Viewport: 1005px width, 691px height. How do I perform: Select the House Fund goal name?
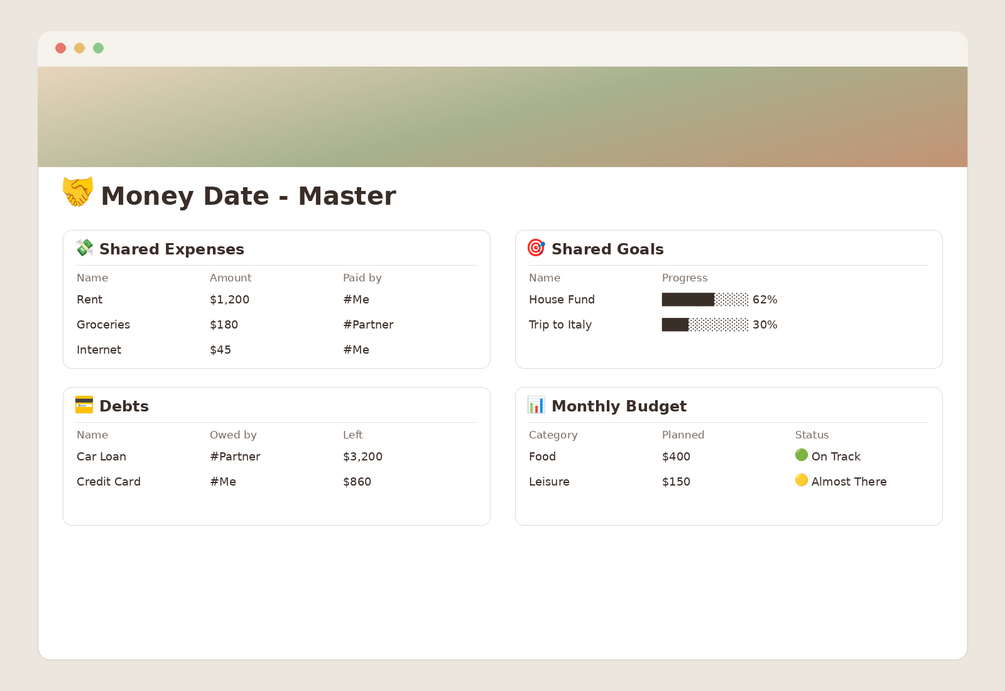click(562, 299)
